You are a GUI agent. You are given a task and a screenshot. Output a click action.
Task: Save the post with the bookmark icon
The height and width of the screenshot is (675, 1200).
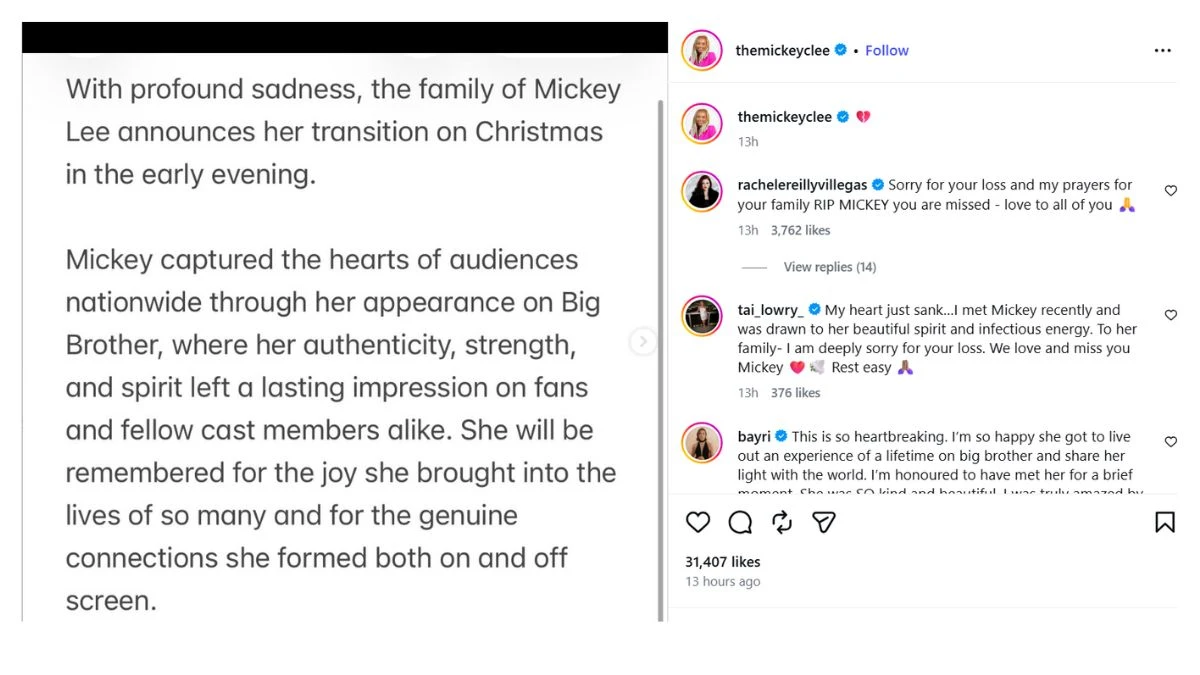coord(1163,522)
